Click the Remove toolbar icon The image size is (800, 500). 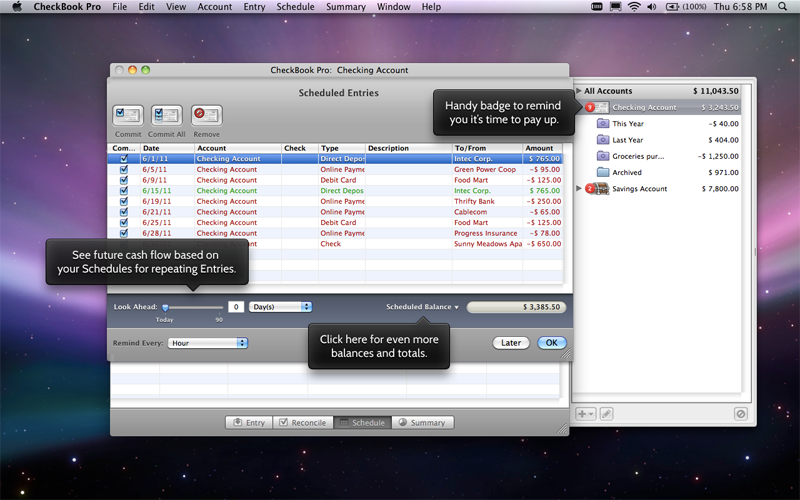point(207,115)
